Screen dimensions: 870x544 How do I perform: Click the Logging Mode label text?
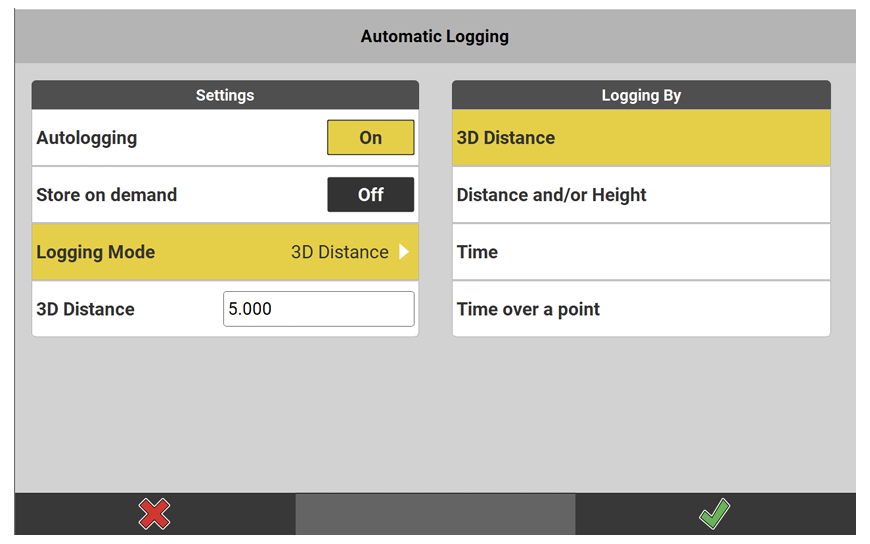click(96, 252)
